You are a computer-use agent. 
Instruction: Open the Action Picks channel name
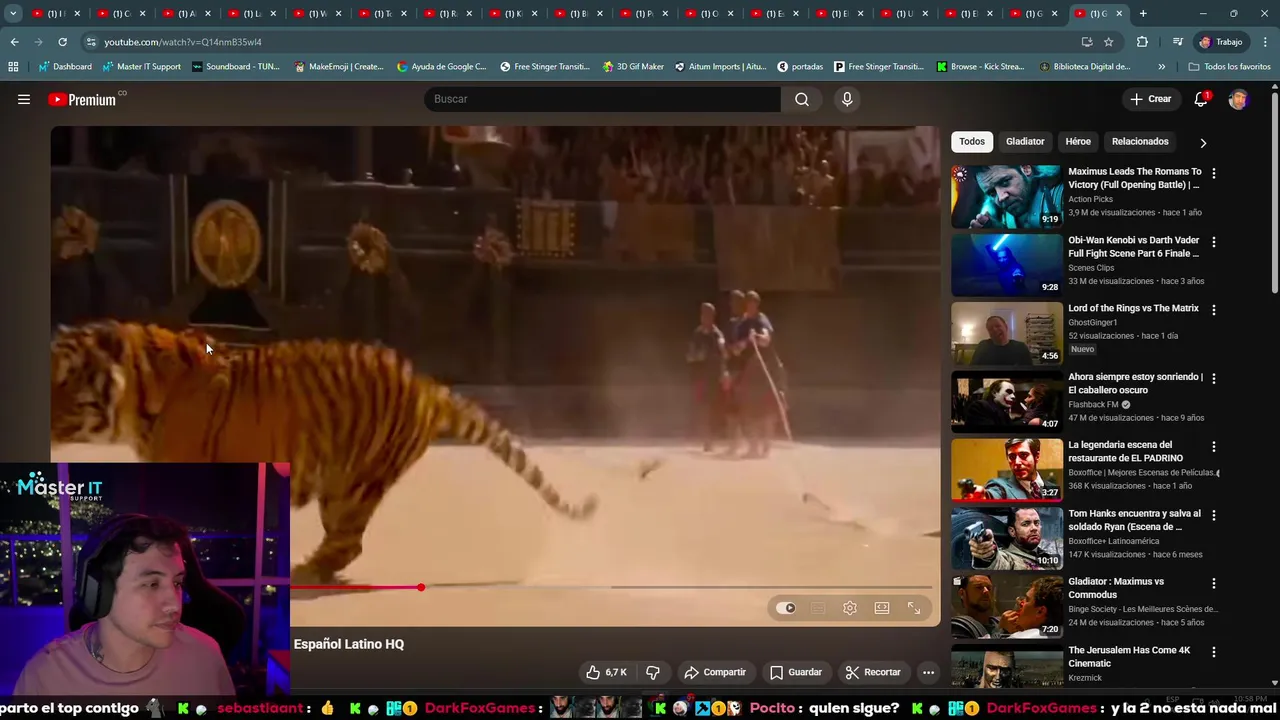coord(1090,199)
